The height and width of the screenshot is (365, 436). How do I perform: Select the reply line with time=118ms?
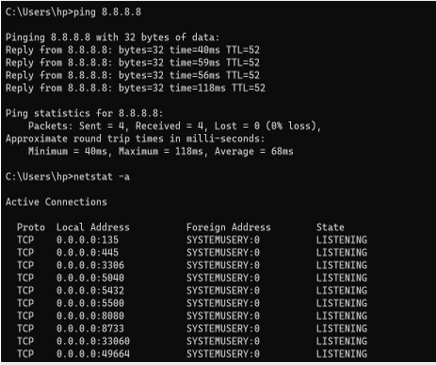click(135, 88)
